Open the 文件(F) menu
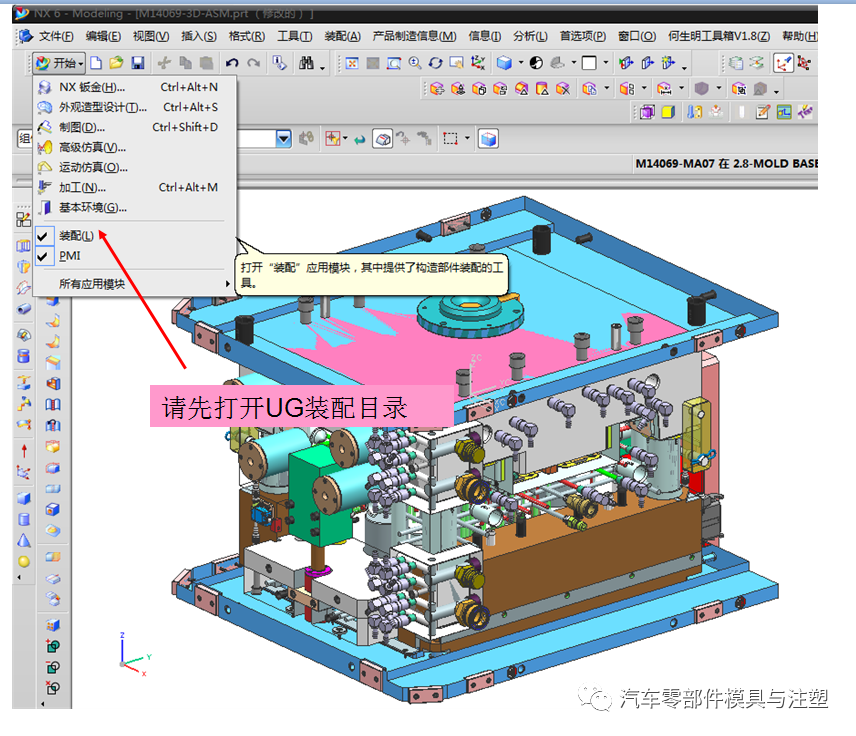This screenshot has width=856, height=736. pyautogui.click(x=56, y=37)
